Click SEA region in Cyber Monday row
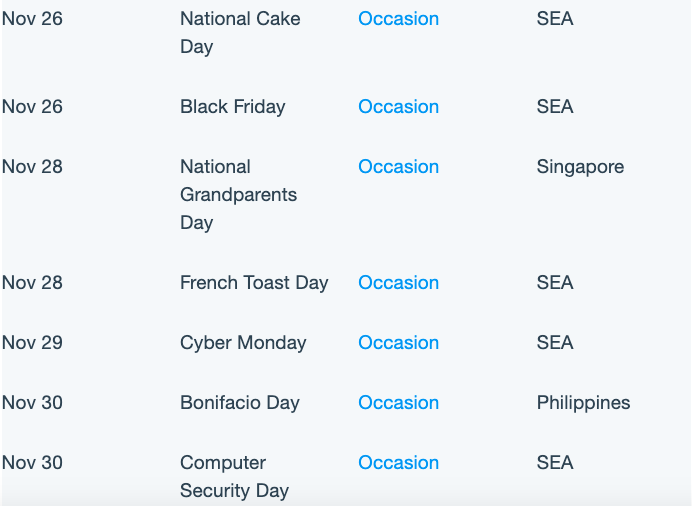This screenshot has height=506, width=692. tap(555, 342)
